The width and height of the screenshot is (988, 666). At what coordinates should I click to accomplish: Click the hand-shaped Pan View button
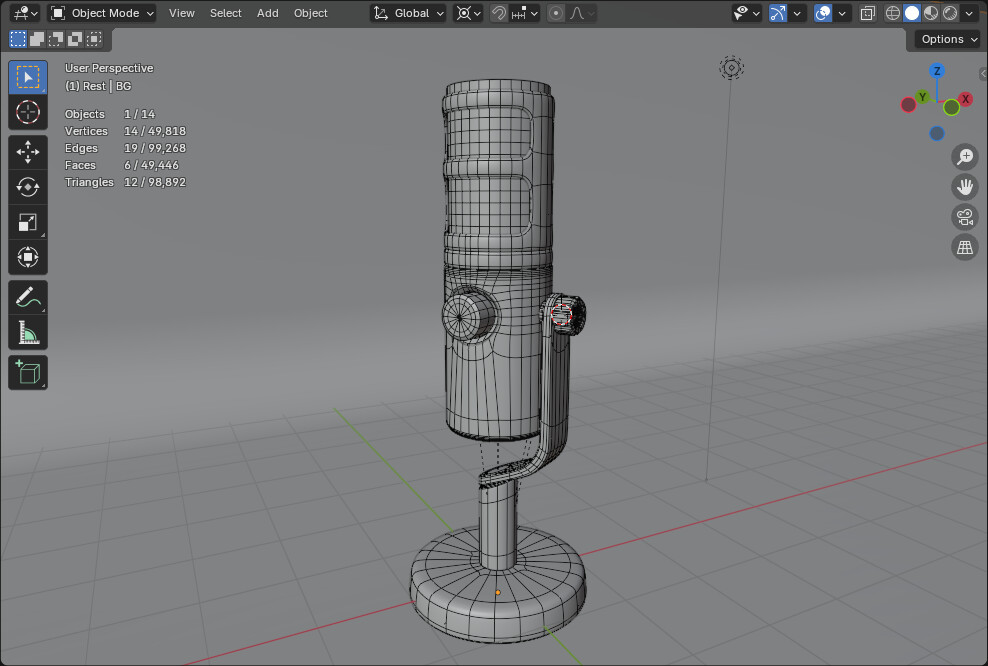[964, 187]
